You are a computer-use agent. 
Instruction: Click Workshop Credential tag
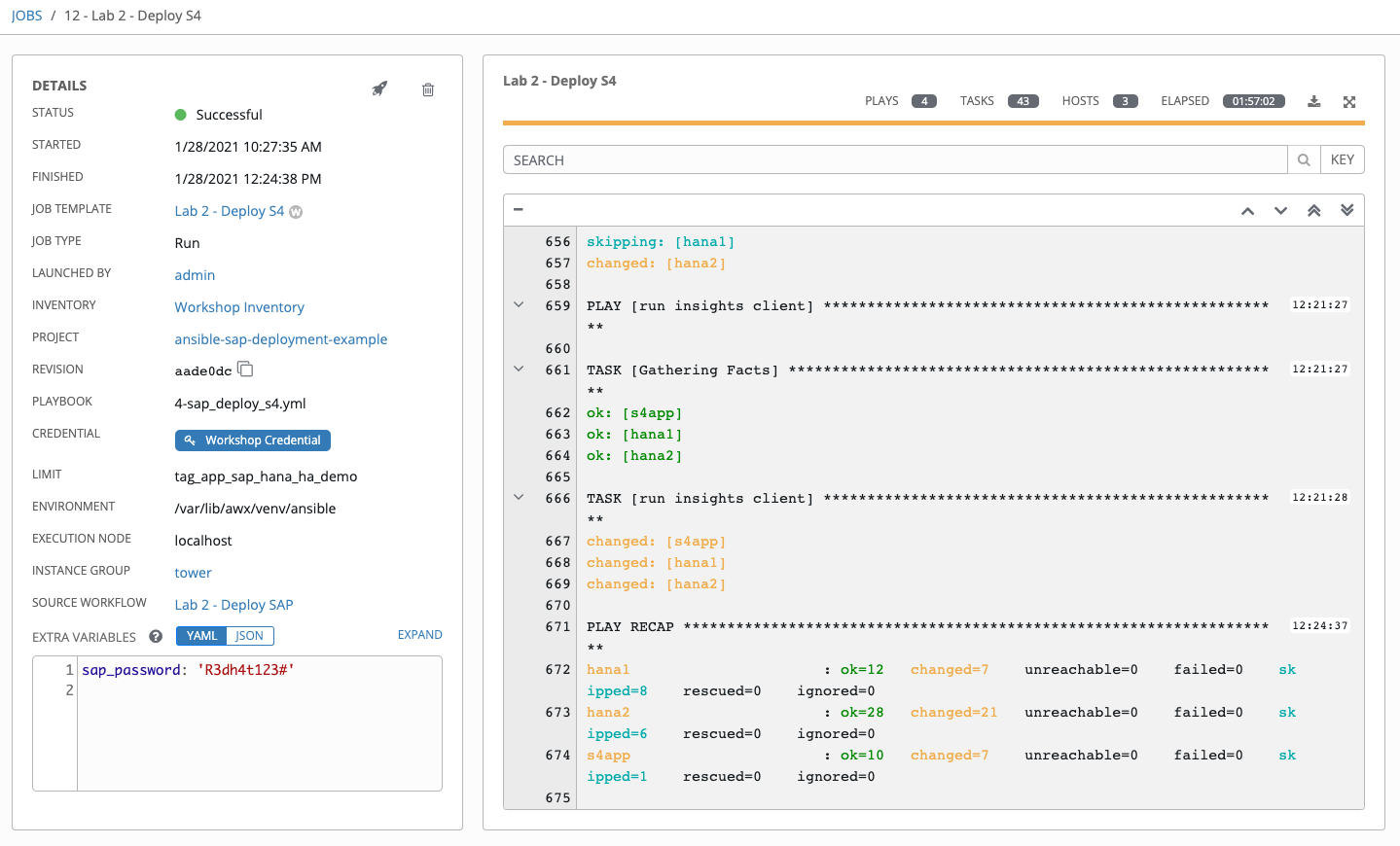(253, 441)
